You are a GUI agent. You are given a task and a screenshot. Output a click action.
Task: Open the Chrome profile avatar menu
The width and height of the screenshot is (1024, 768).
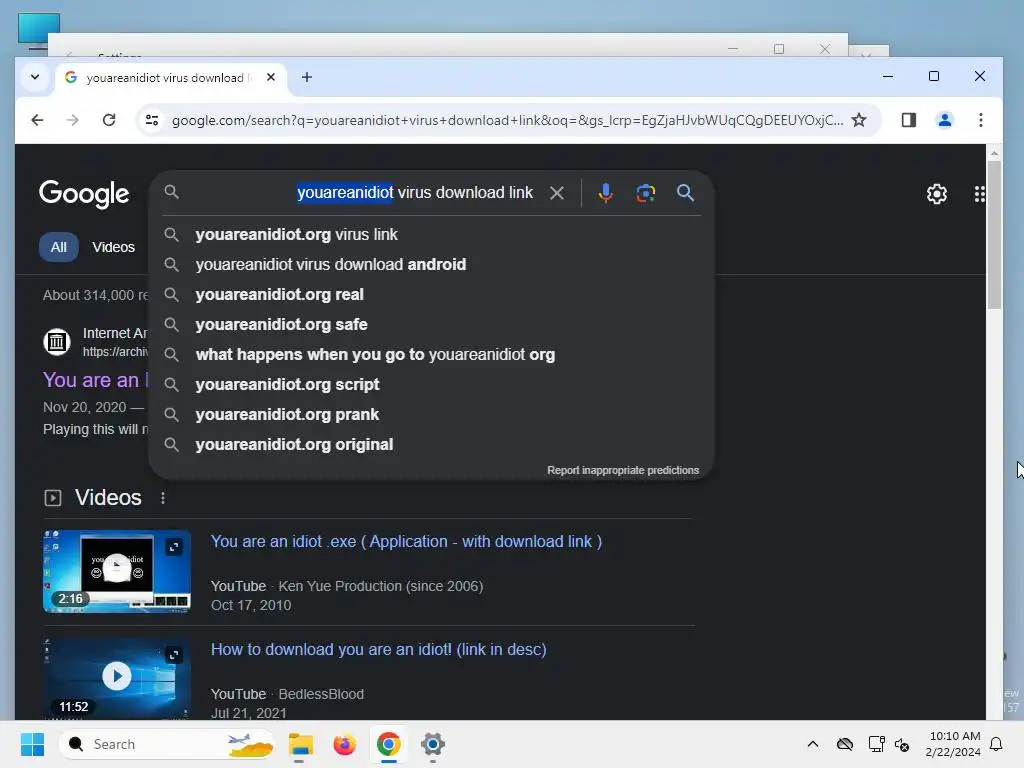click(x=944, y=120)
